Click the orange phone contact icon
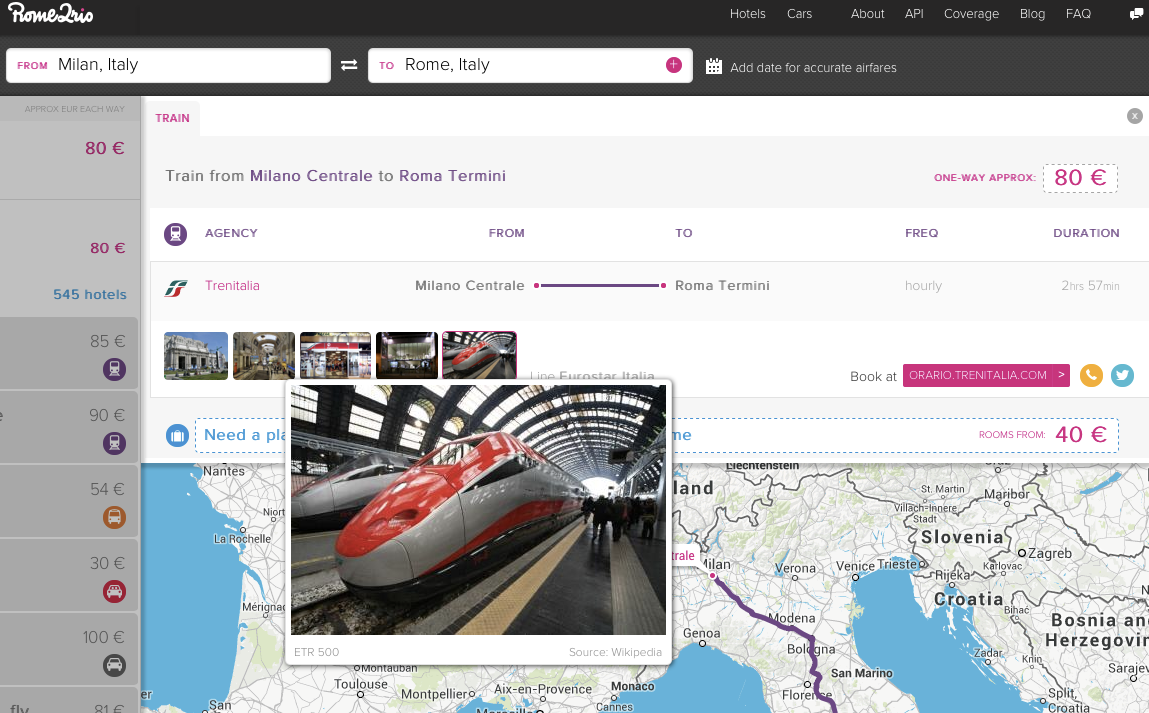1149x713 pixels. (x=1091, y=375)
